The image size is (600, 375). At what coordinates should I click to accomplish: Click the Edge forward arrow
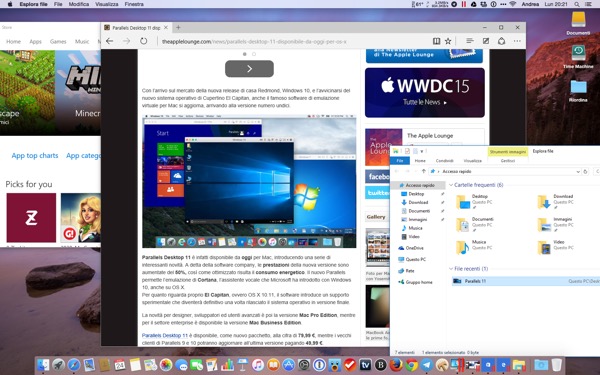tap(126, 41)
